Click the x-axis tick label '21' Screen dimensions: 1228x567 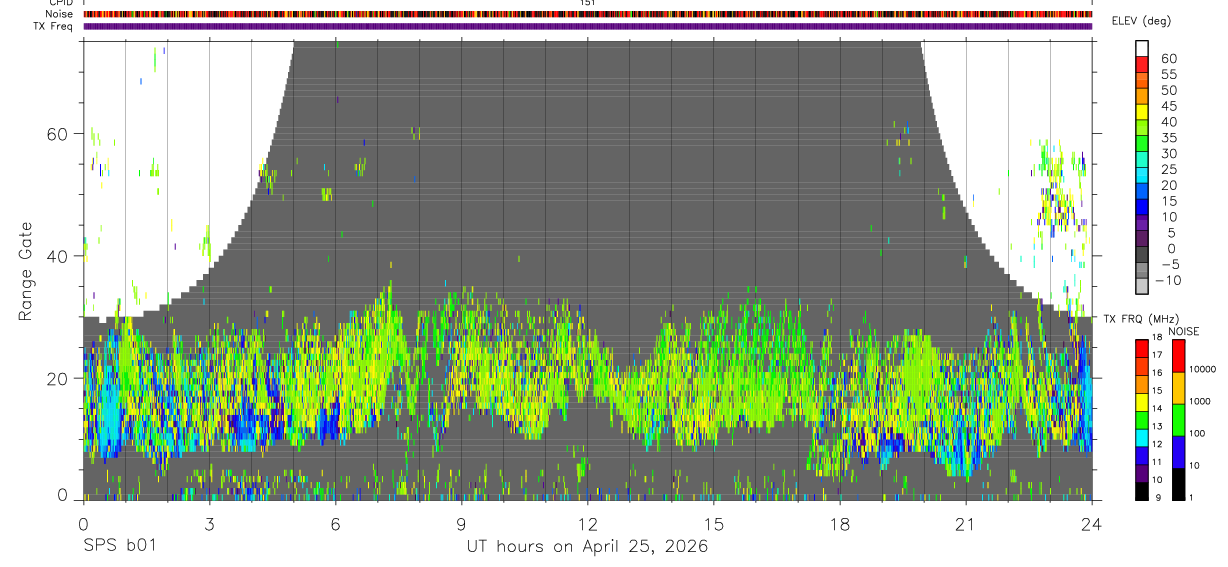pos(965,523)
